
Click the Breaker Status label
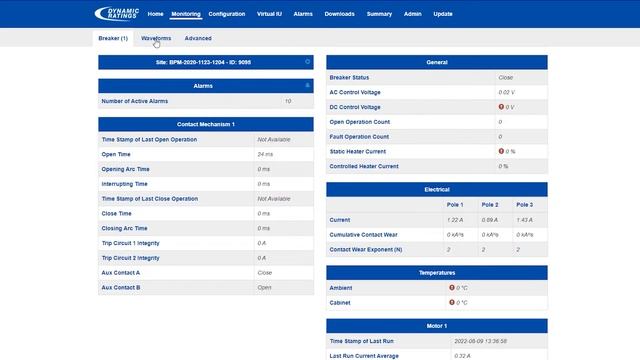coord(349,77)
